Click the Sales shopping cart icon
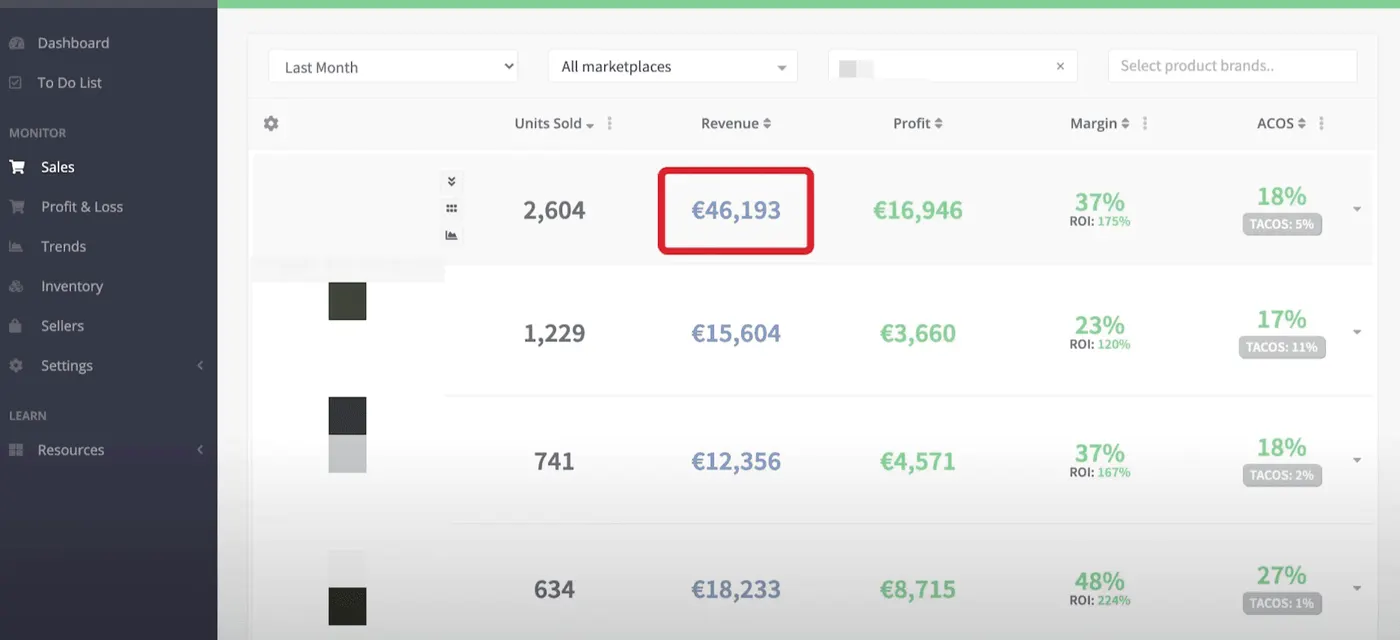 pyautogui.click(x=16, y=167)
